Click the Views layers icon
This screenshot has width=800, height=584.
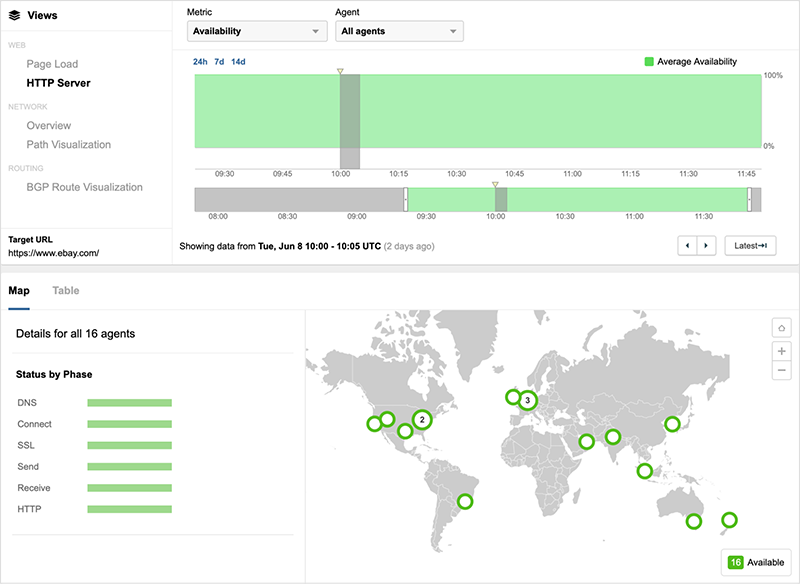(x=14, y=16)
